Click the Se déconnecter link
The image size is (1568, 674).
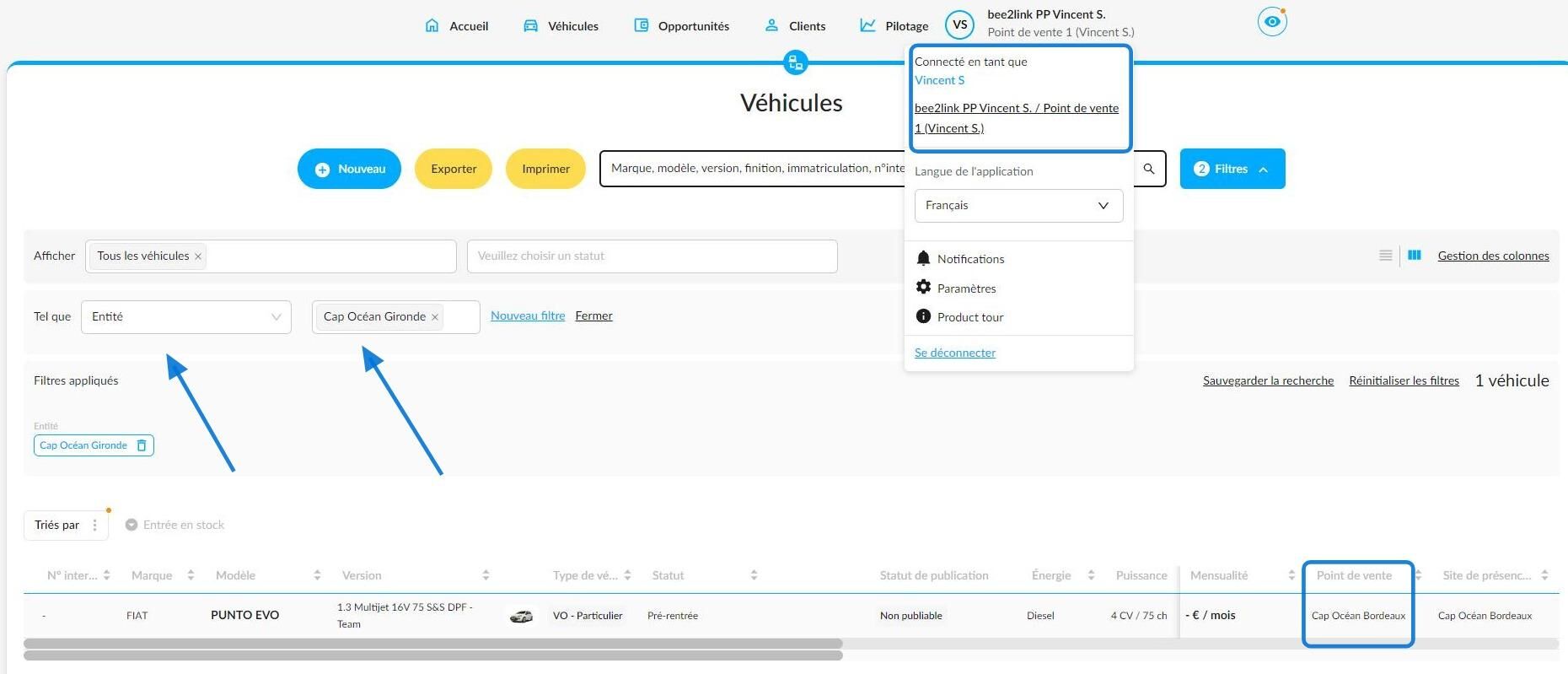[x=955, y=353]
